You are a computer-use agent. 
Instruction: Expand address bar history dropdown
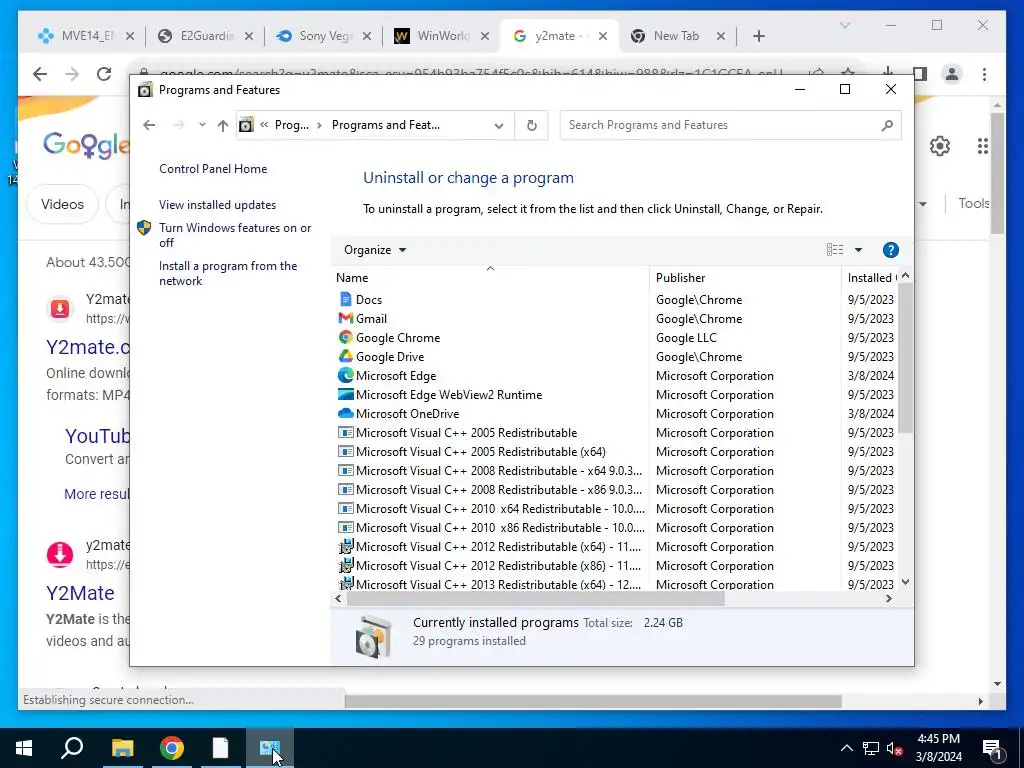[498, 125]
